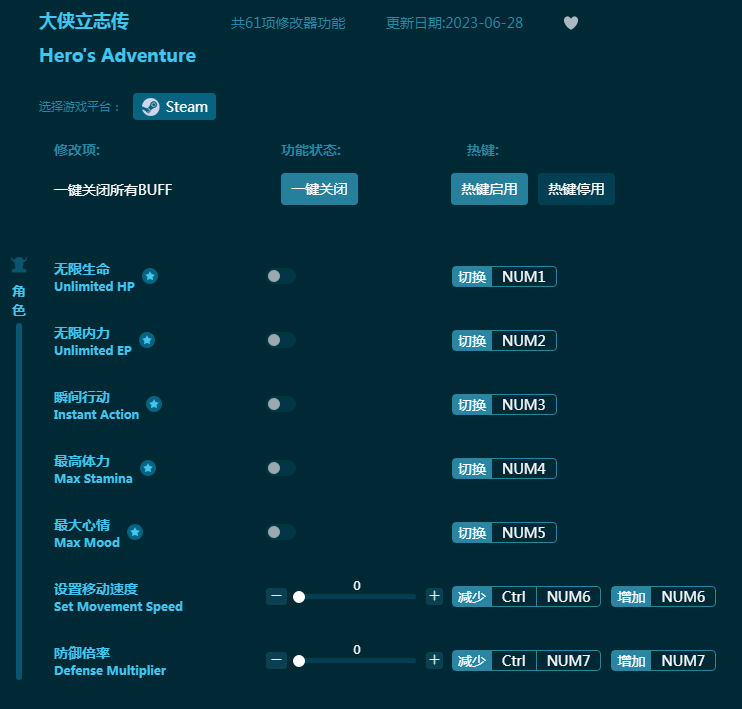Click the 一键关闭 button
This screenshot has height=709, width=742.
(319, 189)
